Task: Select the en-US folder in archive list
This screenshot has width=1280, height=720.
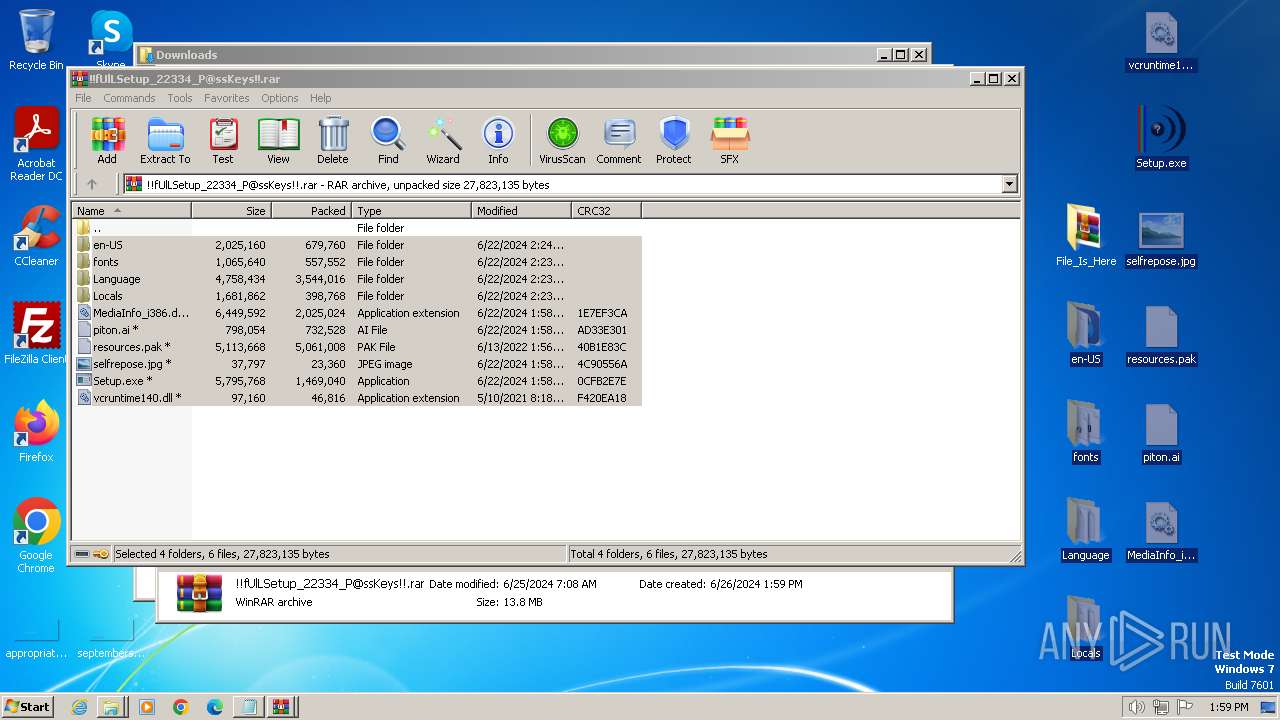Action: (x=357, y=245)
